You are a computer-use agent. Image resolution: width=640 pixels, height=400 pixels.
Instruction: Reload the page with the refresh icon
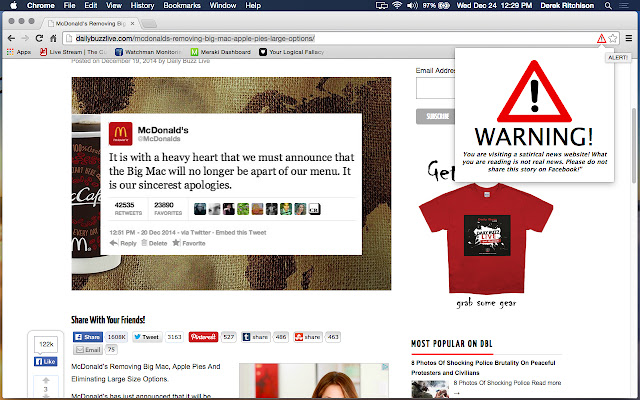pos(39,38)
